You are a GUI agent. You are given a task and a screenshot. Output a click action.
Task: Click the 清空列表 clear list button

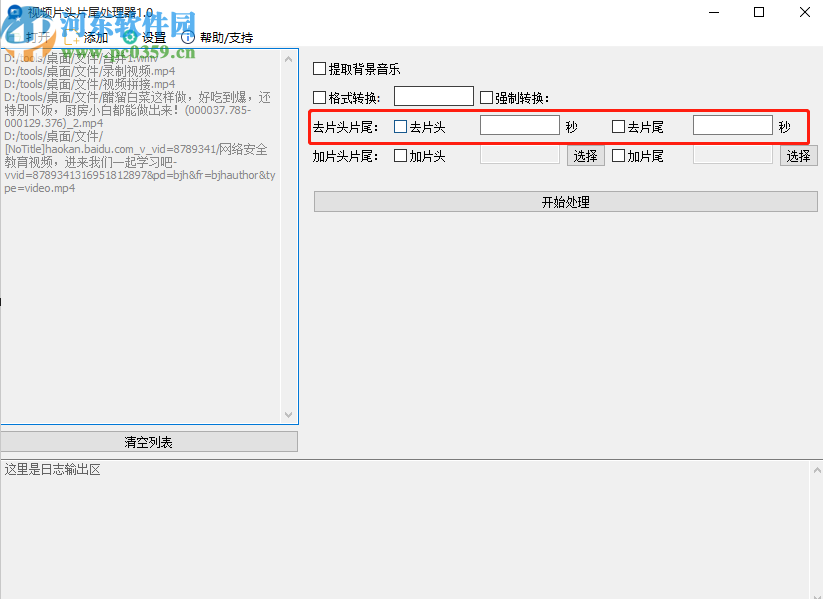(149, 442)
